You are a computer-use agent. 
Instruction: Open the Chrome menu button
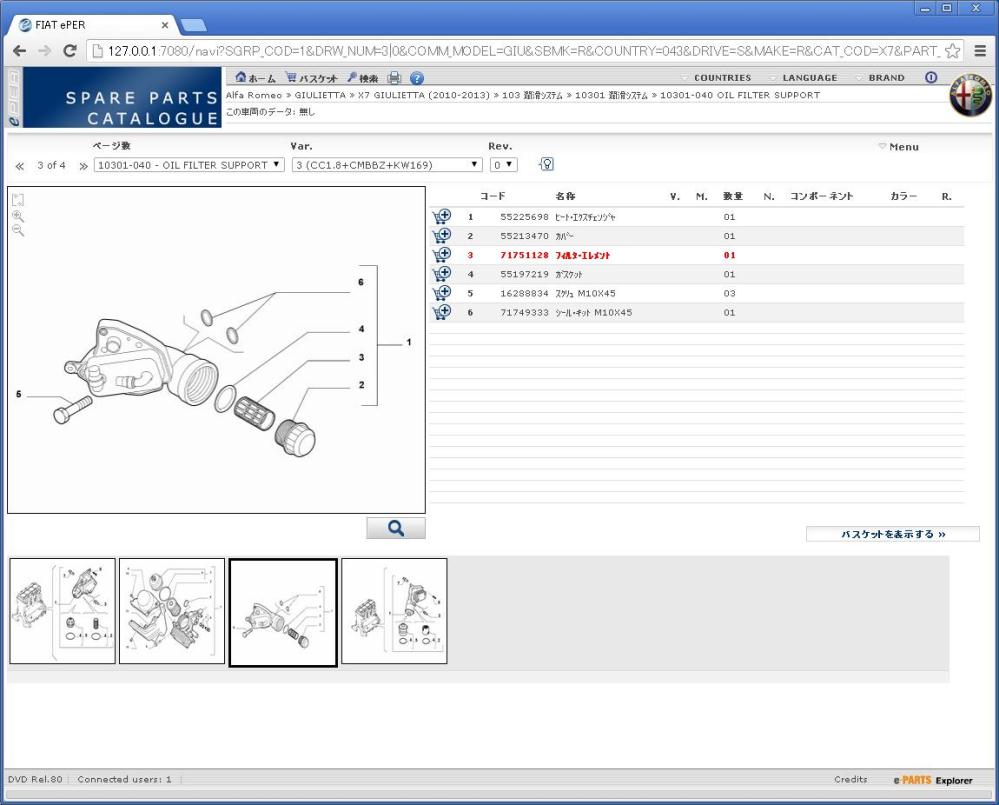coord(981,51)
